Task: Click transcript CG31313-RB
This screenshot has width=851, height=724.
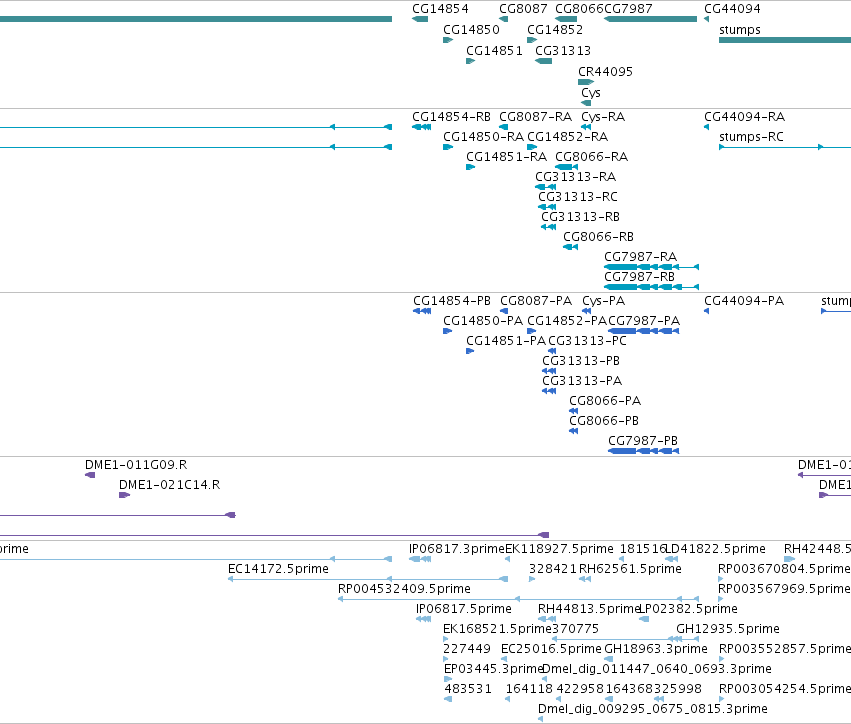Action: point(549,227)
